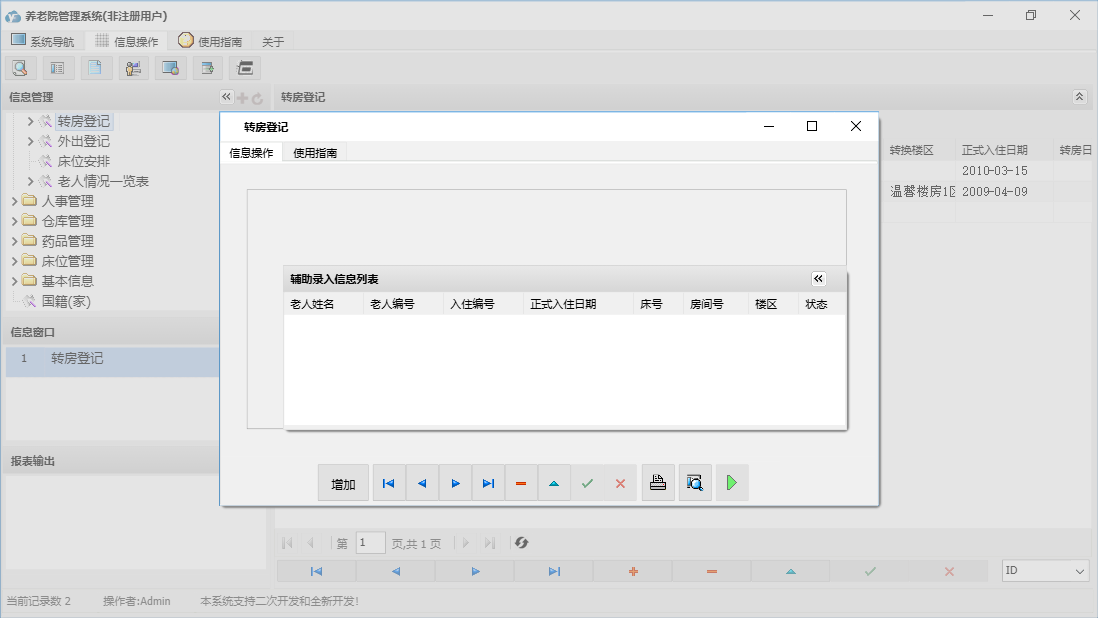This screenshot has width=1098, height=618.
Task: Collapse the 信息管理 side panel
Action: (225, 97)
